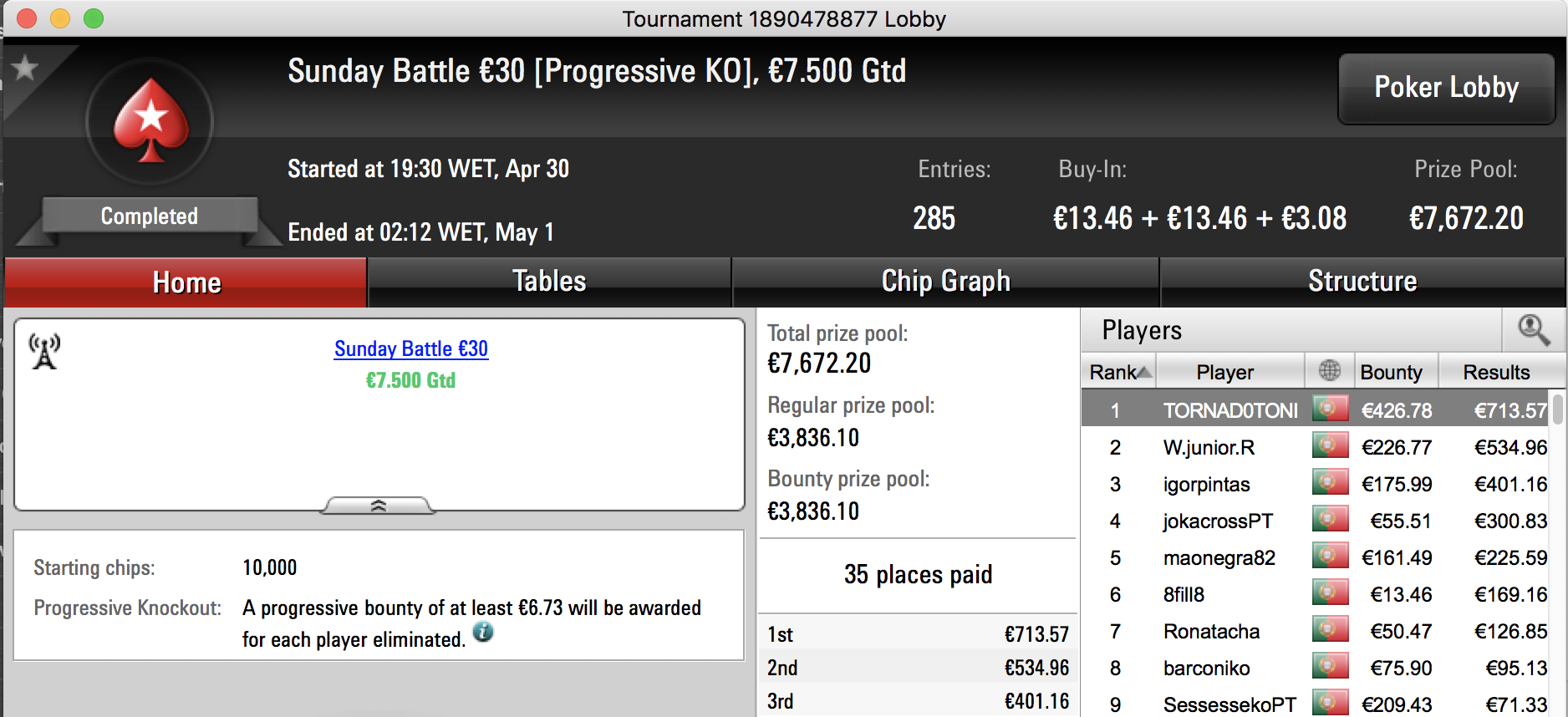Open the Sunday Battle €30 link
1568x717 pixels.
[411, 348]
